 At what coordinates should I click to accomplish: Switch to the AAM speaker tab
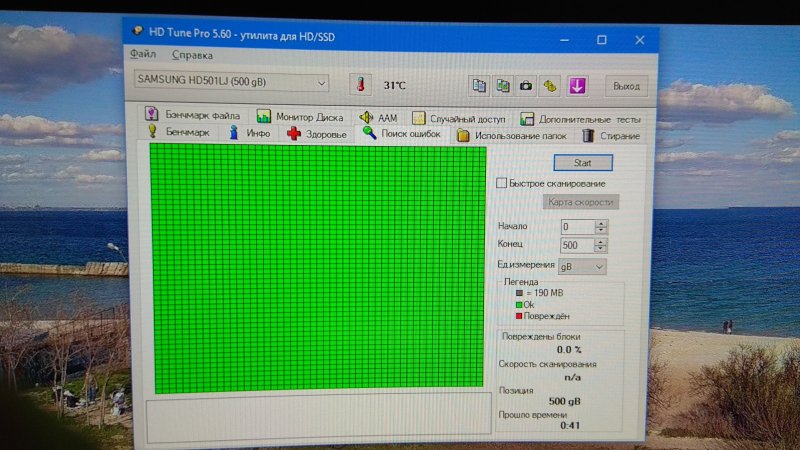378,118
